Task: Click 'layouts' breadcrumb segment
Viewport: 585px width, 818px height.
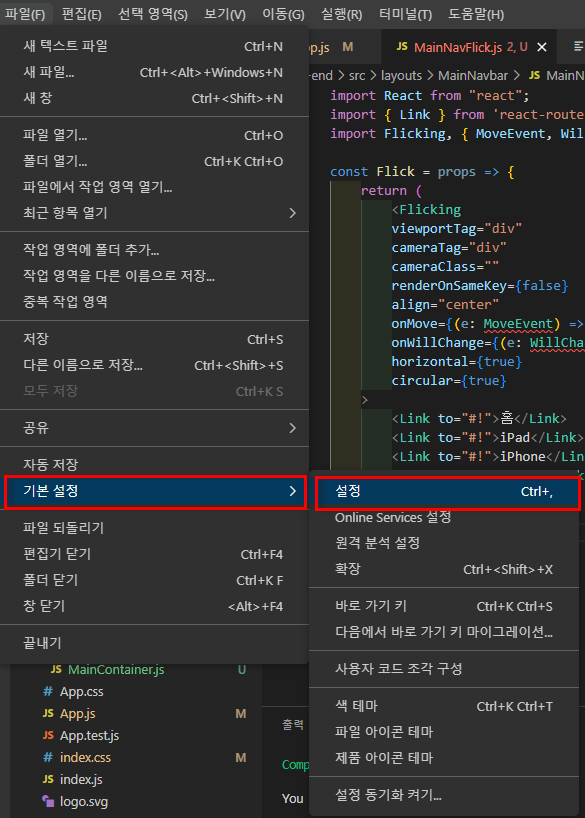Action: coord(401,76)
